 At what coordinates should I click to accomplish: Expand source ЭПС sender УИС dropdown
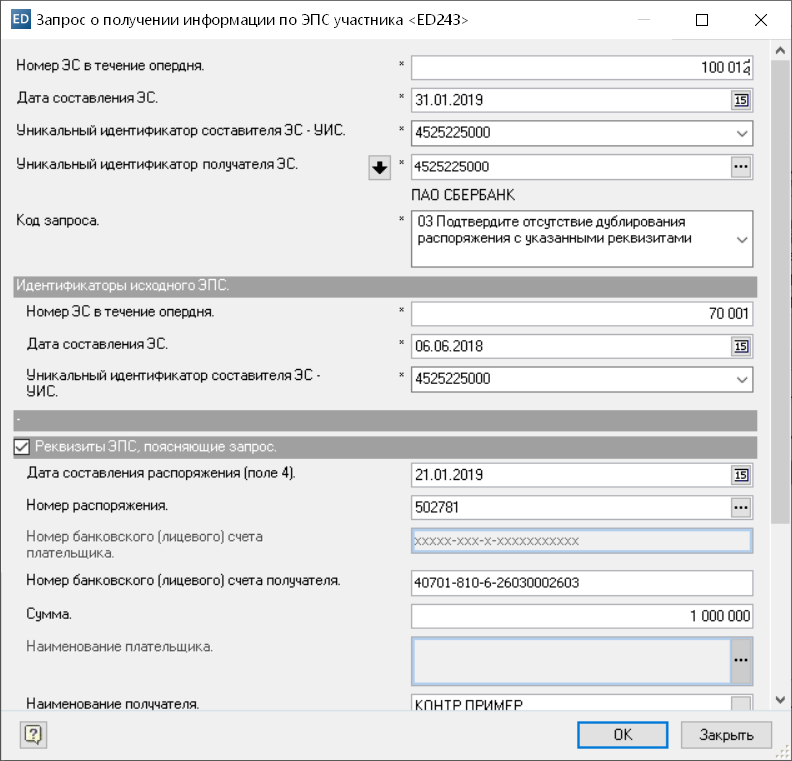tap(741, 379)
